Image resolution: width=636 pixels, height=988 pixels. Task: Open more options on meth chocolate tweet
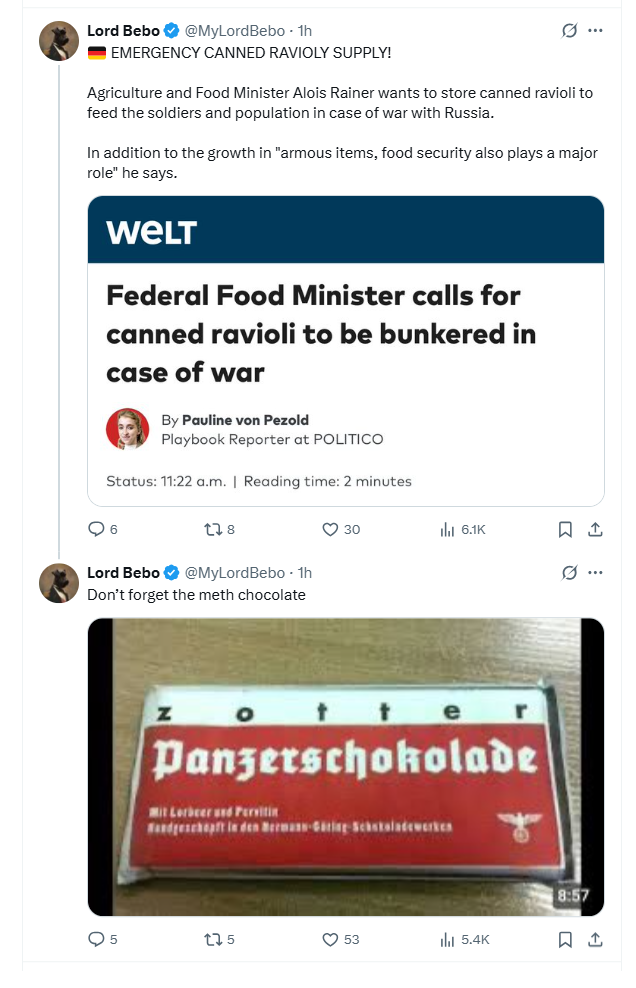tap(596, 573)
